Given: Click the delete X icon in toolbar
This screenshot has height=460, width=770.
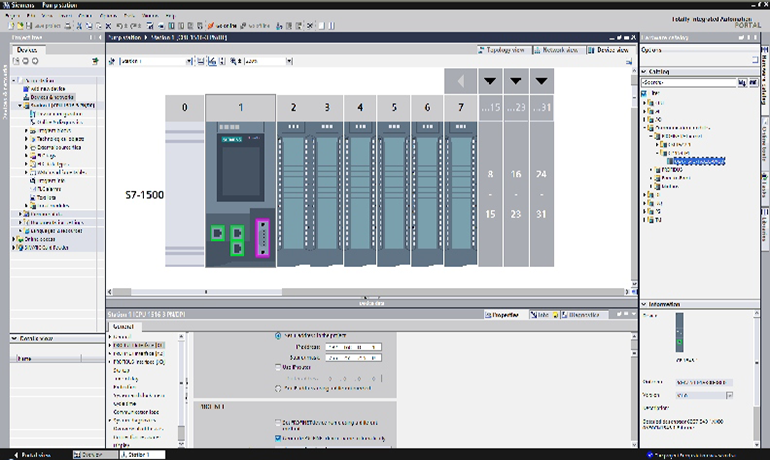Looking at the screenshot, I should (107, 26).
